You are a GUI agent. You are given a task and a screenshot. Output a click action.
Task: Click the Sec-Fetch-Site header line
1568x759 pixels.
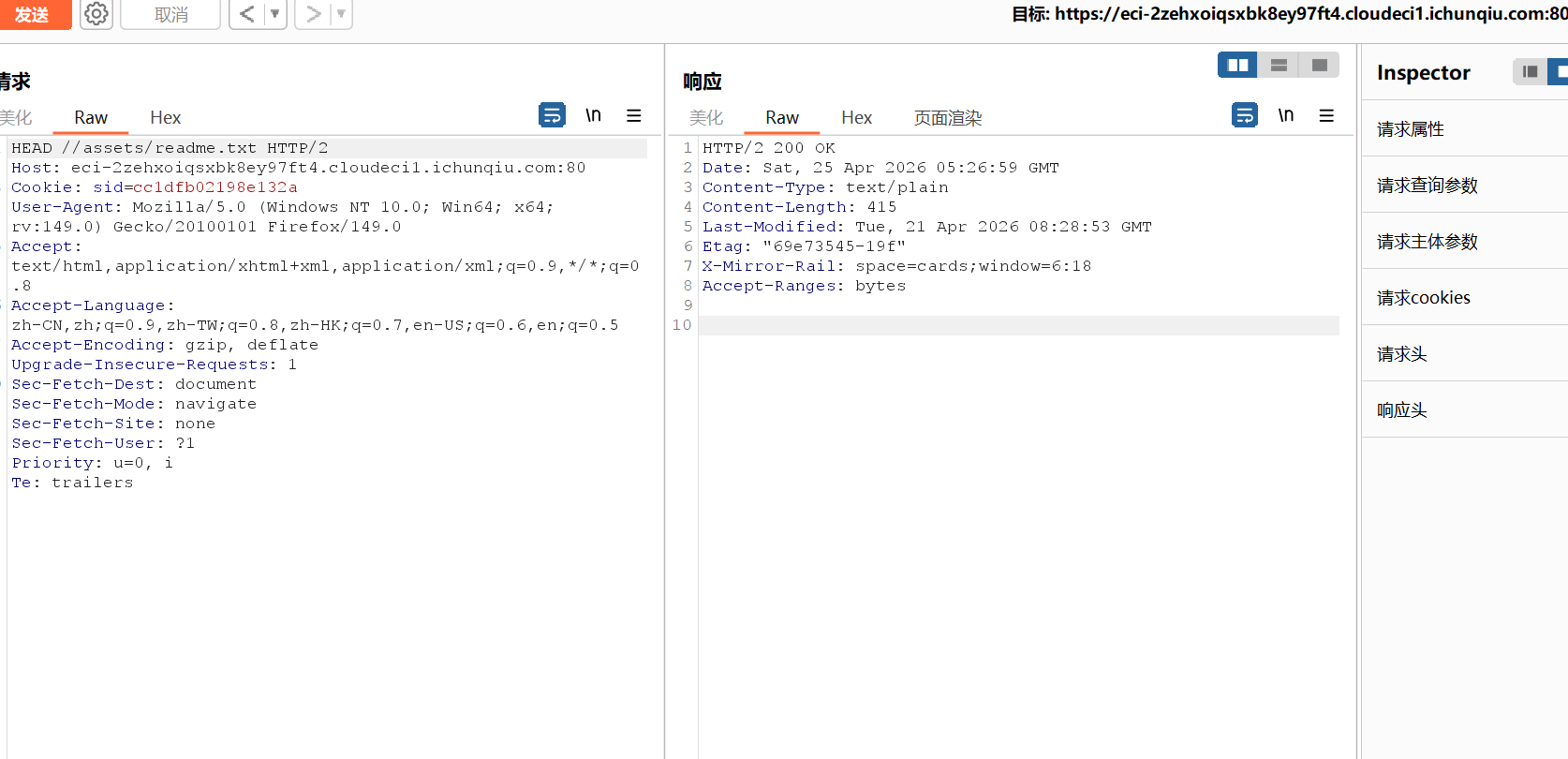[x=113, y=424]
